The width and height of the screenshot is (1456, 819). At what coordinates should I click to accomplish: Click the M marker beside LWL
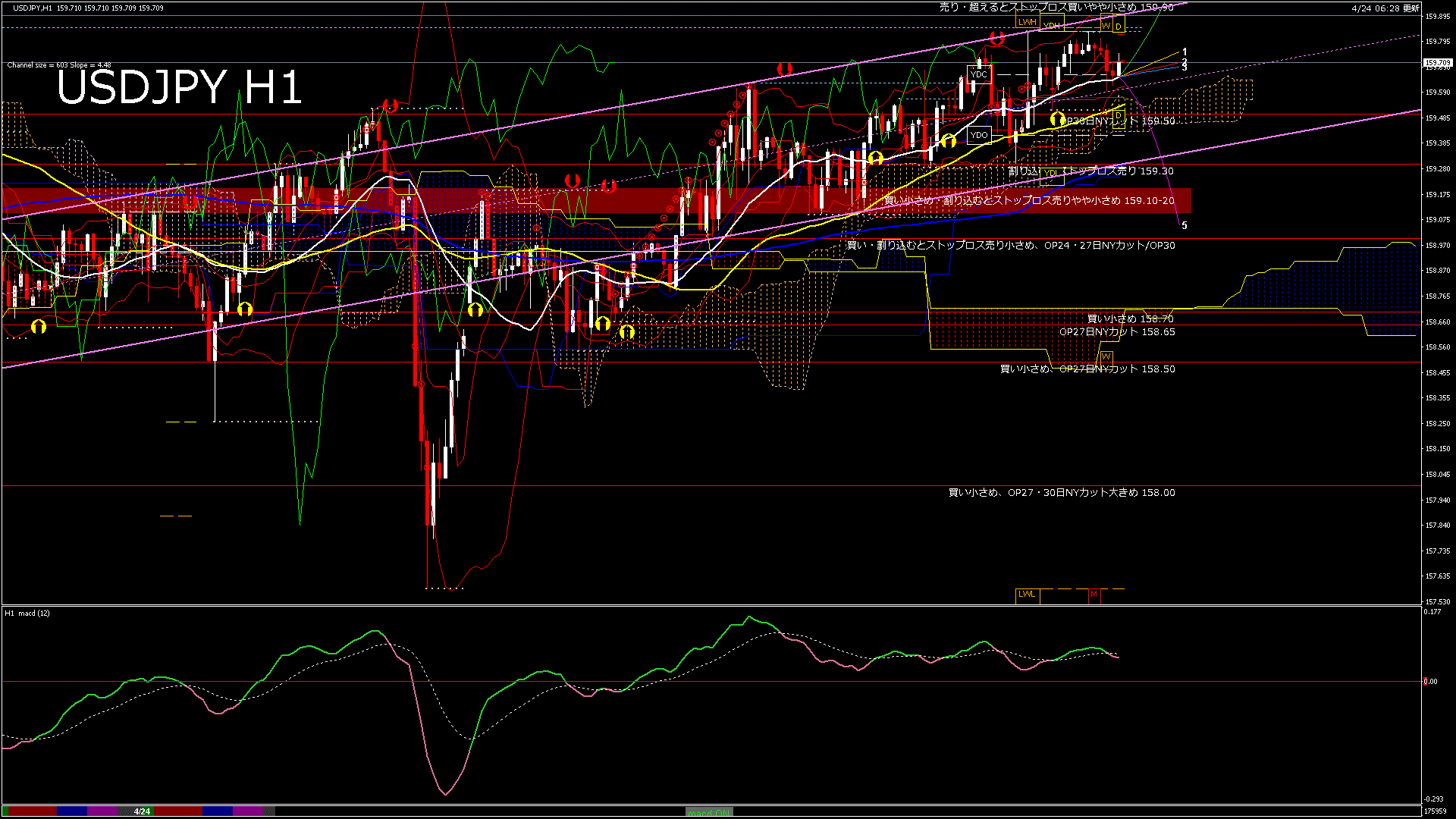pyautogui.click(x=1094, y=595)
